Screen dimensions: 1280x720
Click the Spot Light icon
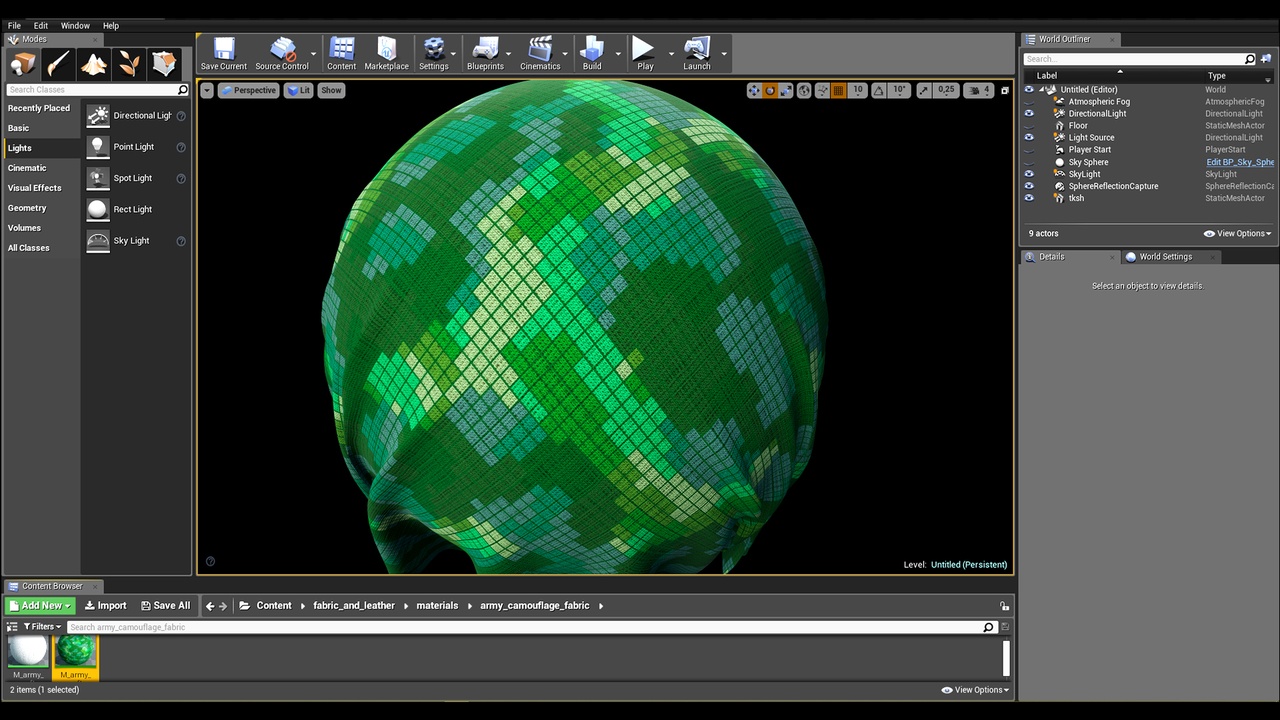click(97, 178)
